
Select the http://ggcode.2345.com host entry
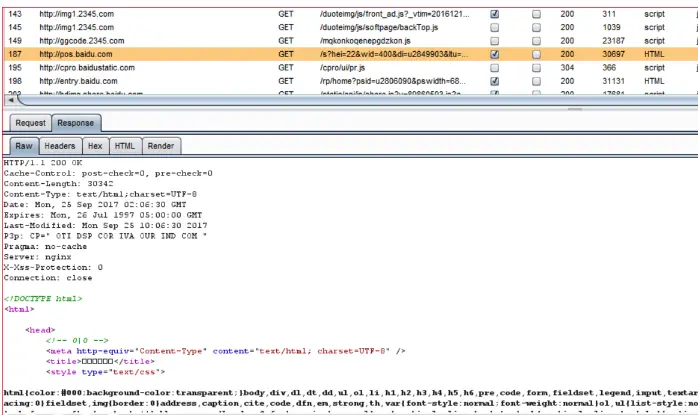coord(82,41)
